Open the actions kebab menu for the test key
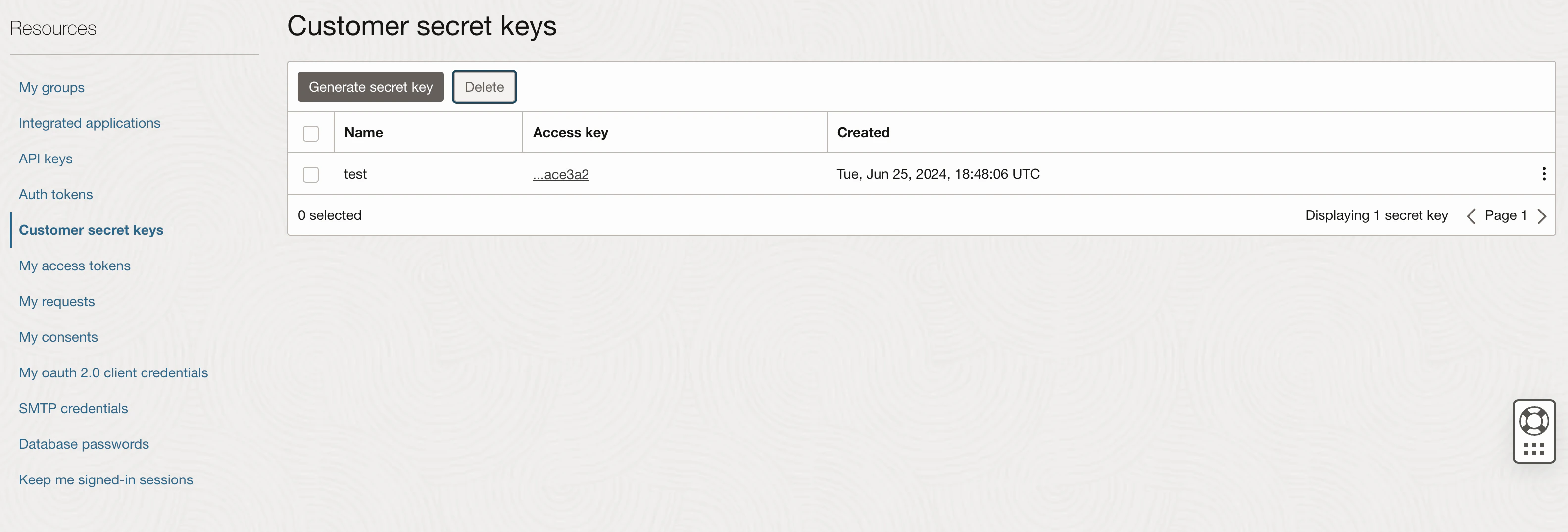 pyautogui.click(x=1544, y=174)
